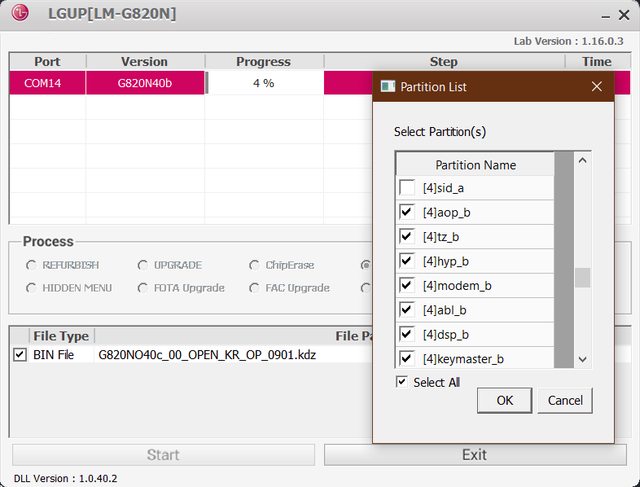This screenshot has width=640, height=487.
Task: Select the COM14 port row
Action: 46,83
